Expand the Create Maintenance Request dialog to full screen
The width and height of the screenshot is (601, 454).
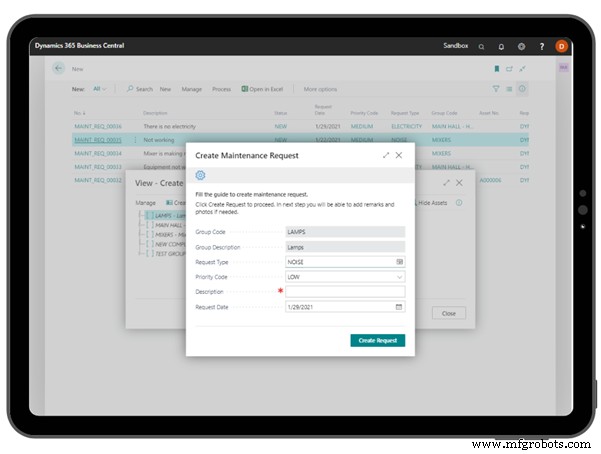click(x=386, y=155)
